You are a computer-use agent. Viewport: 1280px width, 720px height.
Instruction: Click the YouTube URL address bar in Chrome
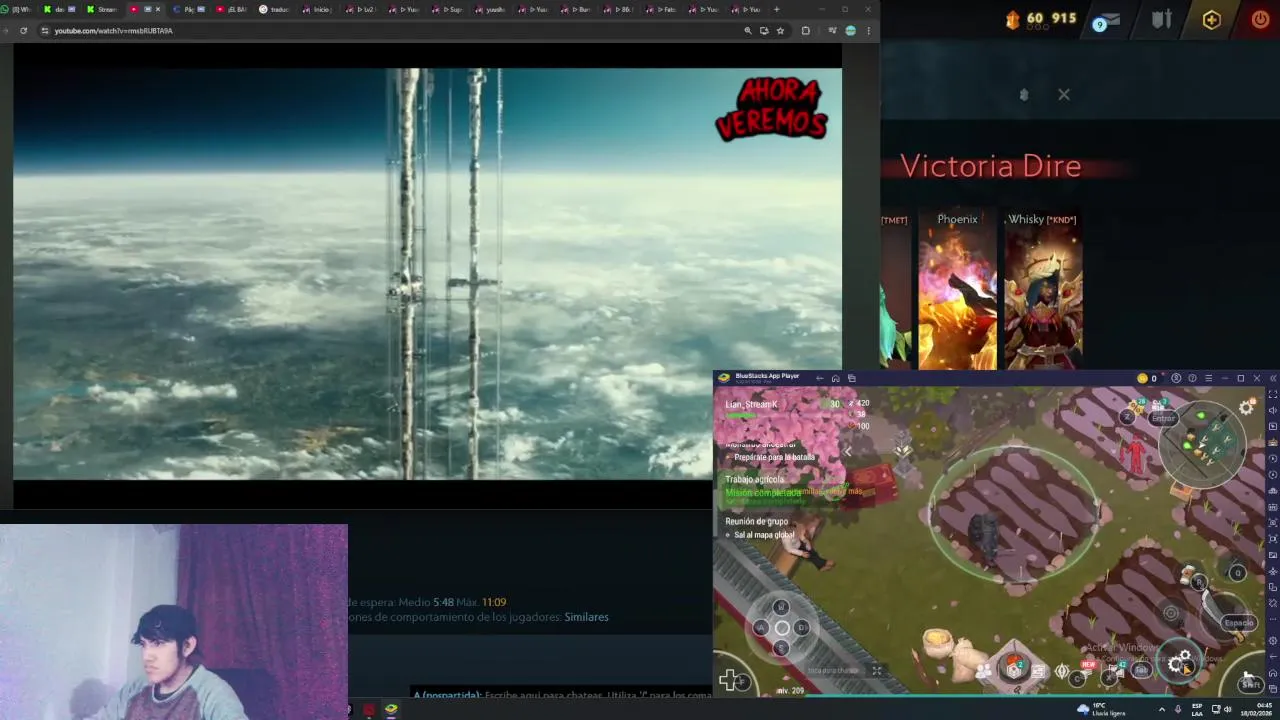(390, 31)
